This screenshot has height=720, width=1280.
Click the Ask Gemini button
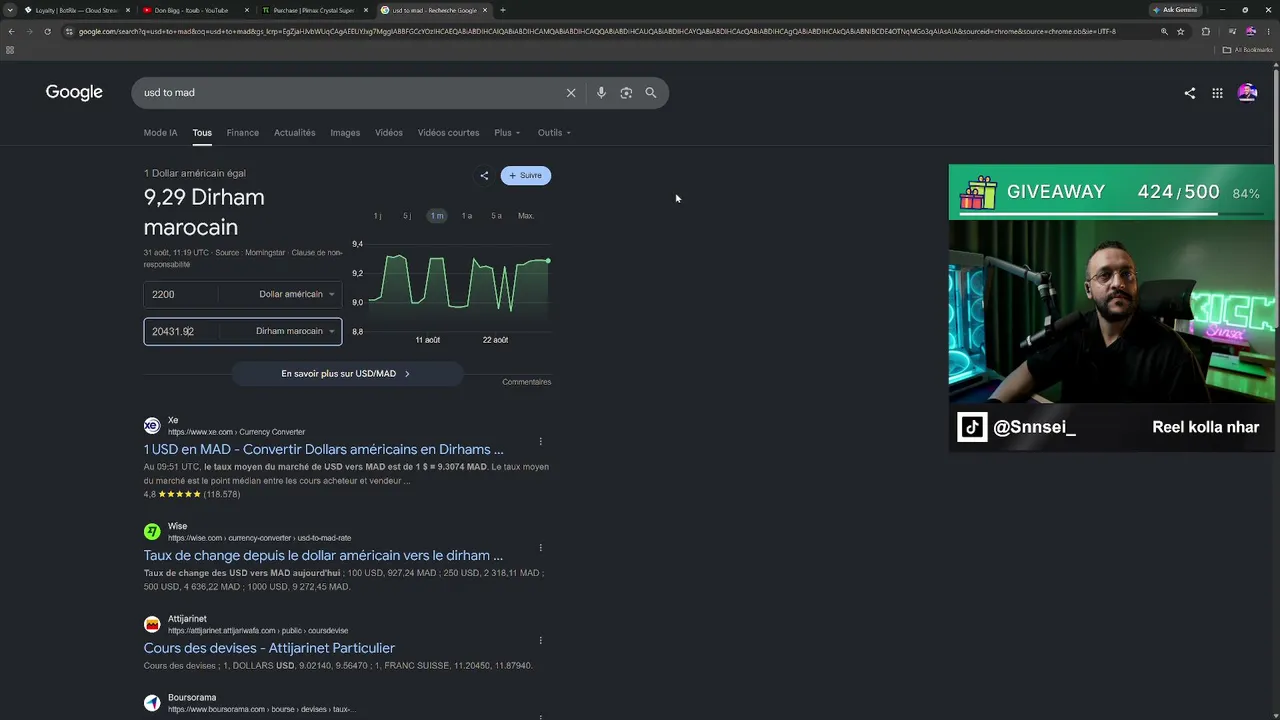tap(1175, 10)
